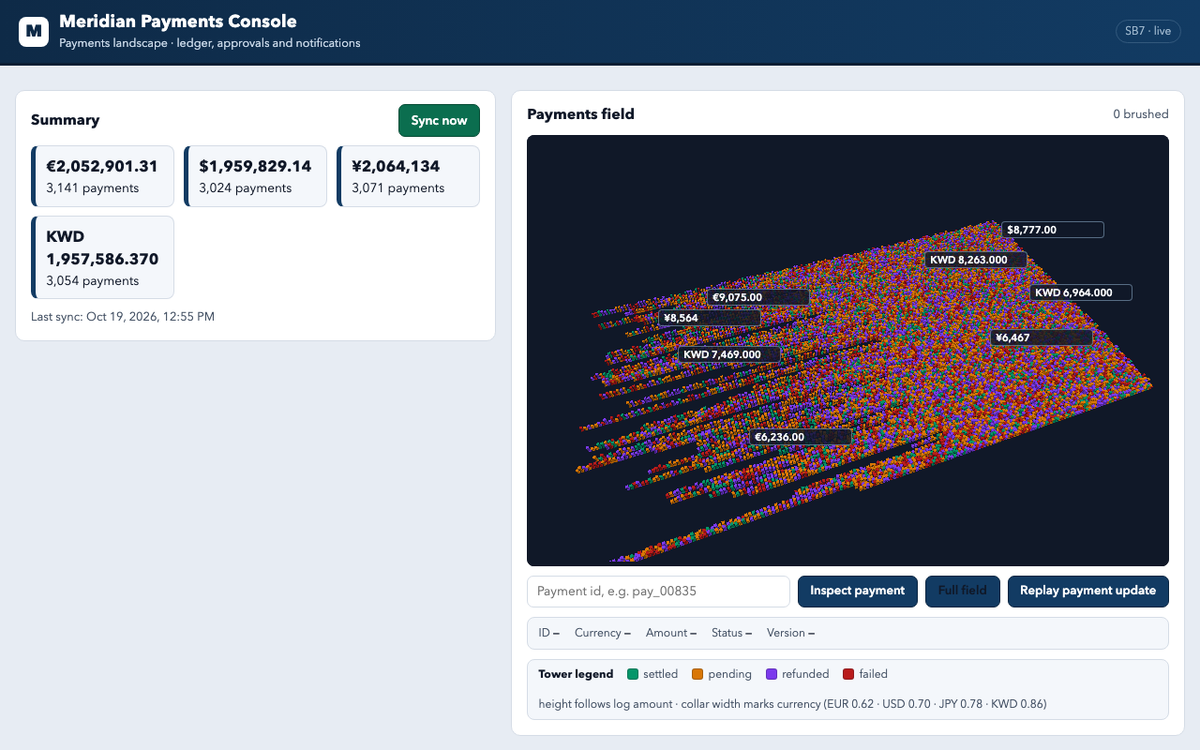Click the KWD 6,964.000 tower label
This screenshot has width=1200, height=750.
1081,293
